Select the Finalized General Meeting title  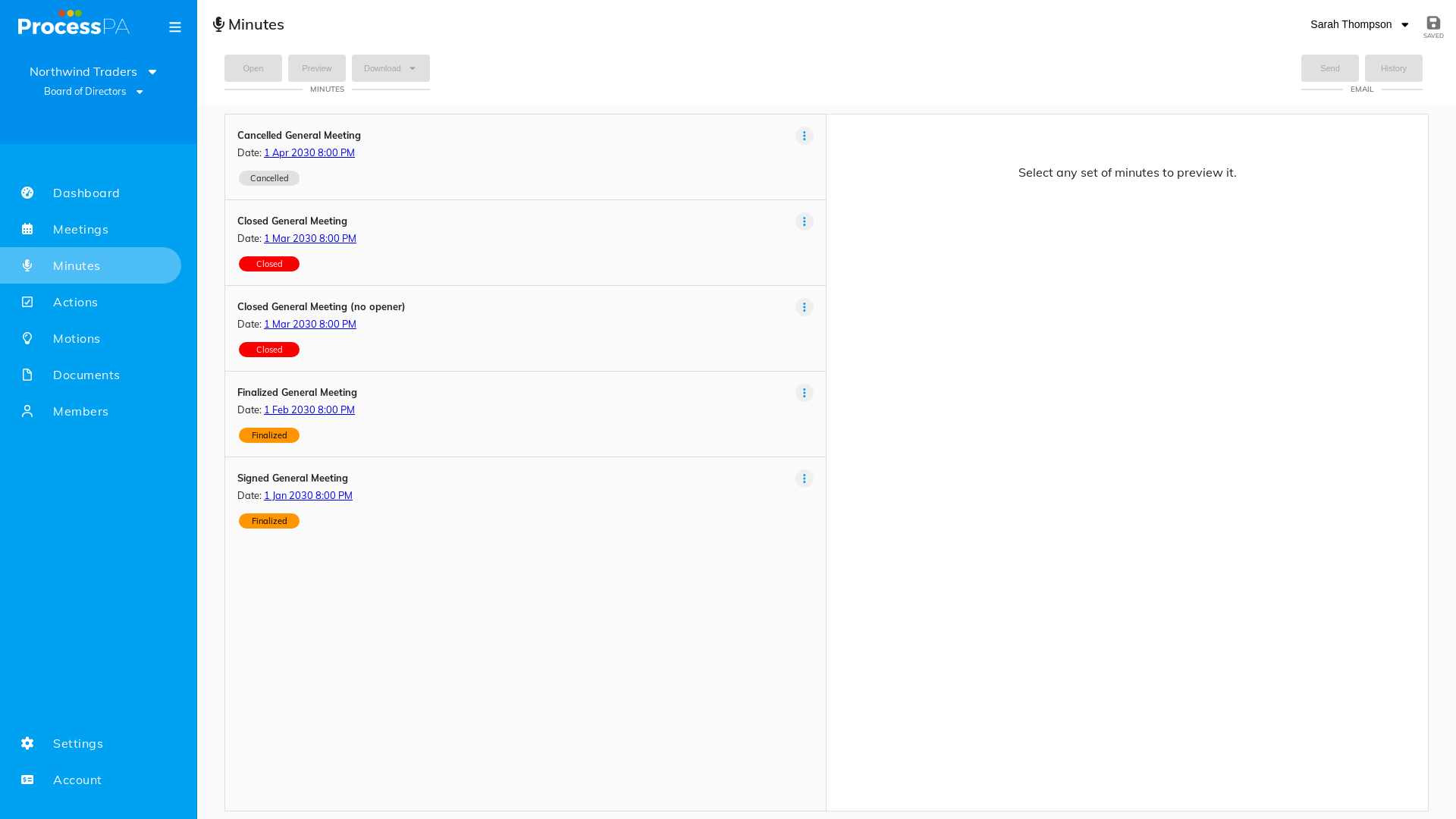click(x=297, y=392)
